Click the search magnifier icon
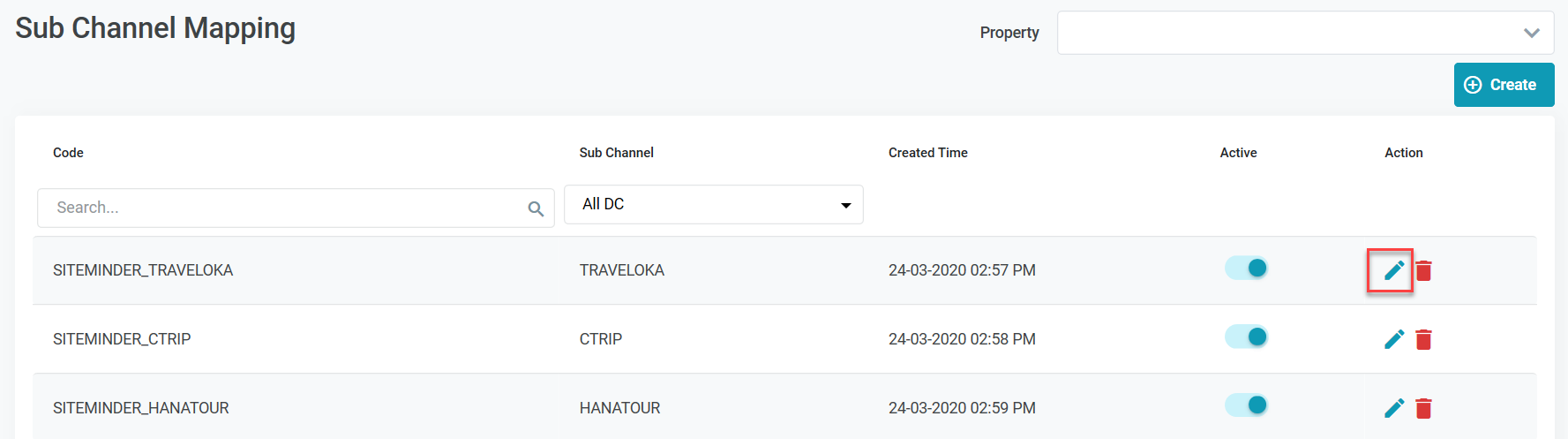The image size is (1568, 439). [536, 208]
